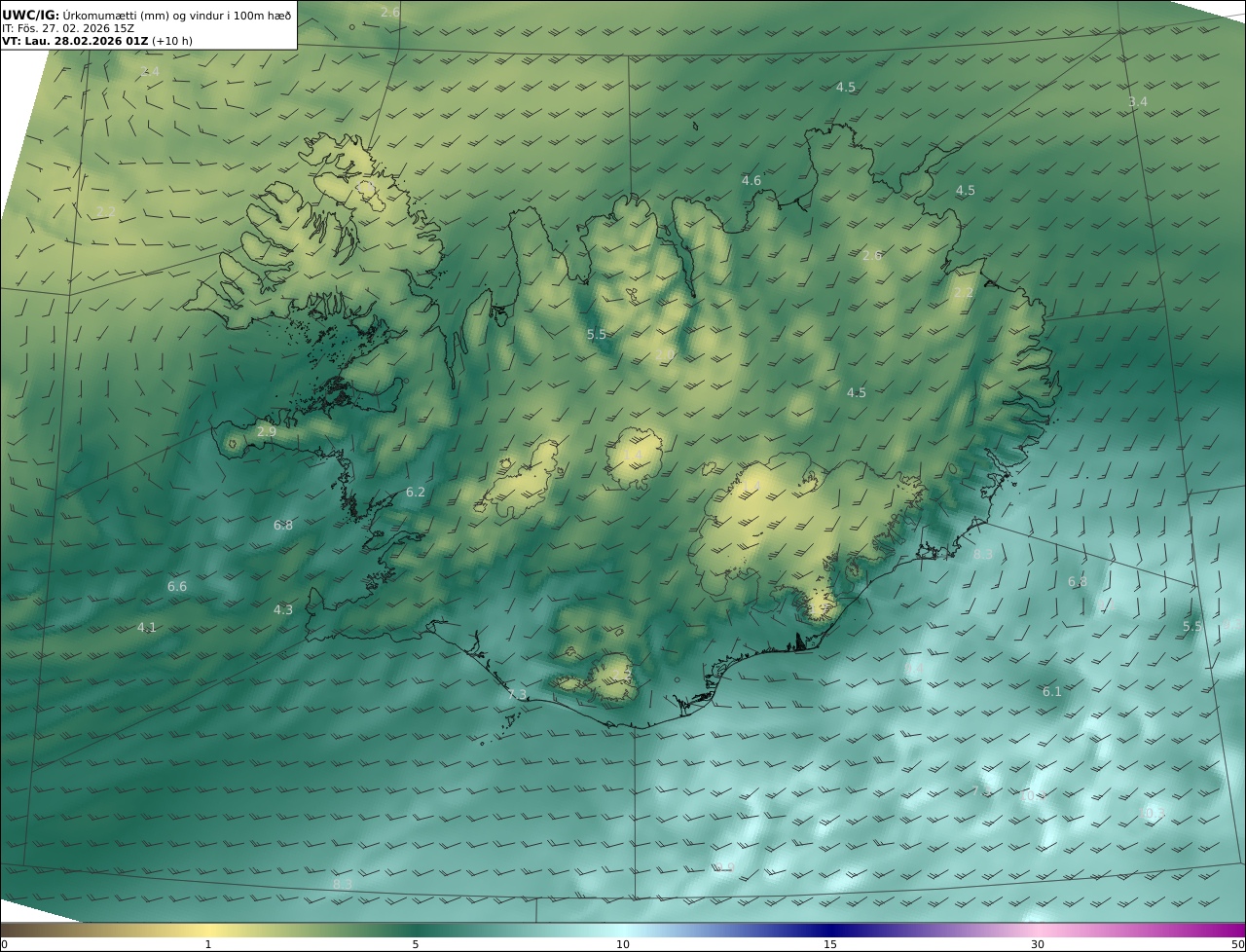Click the 4.5 value in the eastern highlands
Viewport: 1246px width, 952px height.
(x=857, y=393)
